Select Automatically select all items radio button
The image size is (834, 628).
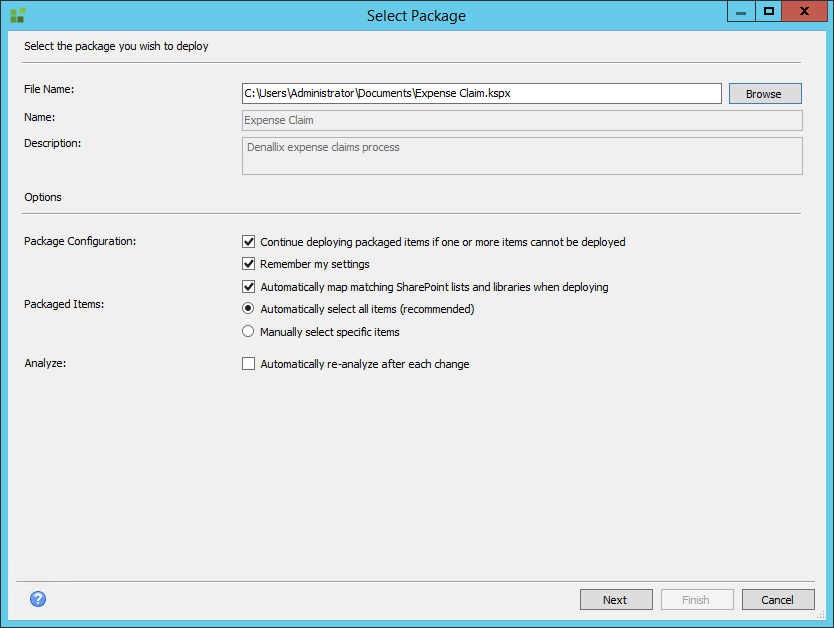coord(249,309)
